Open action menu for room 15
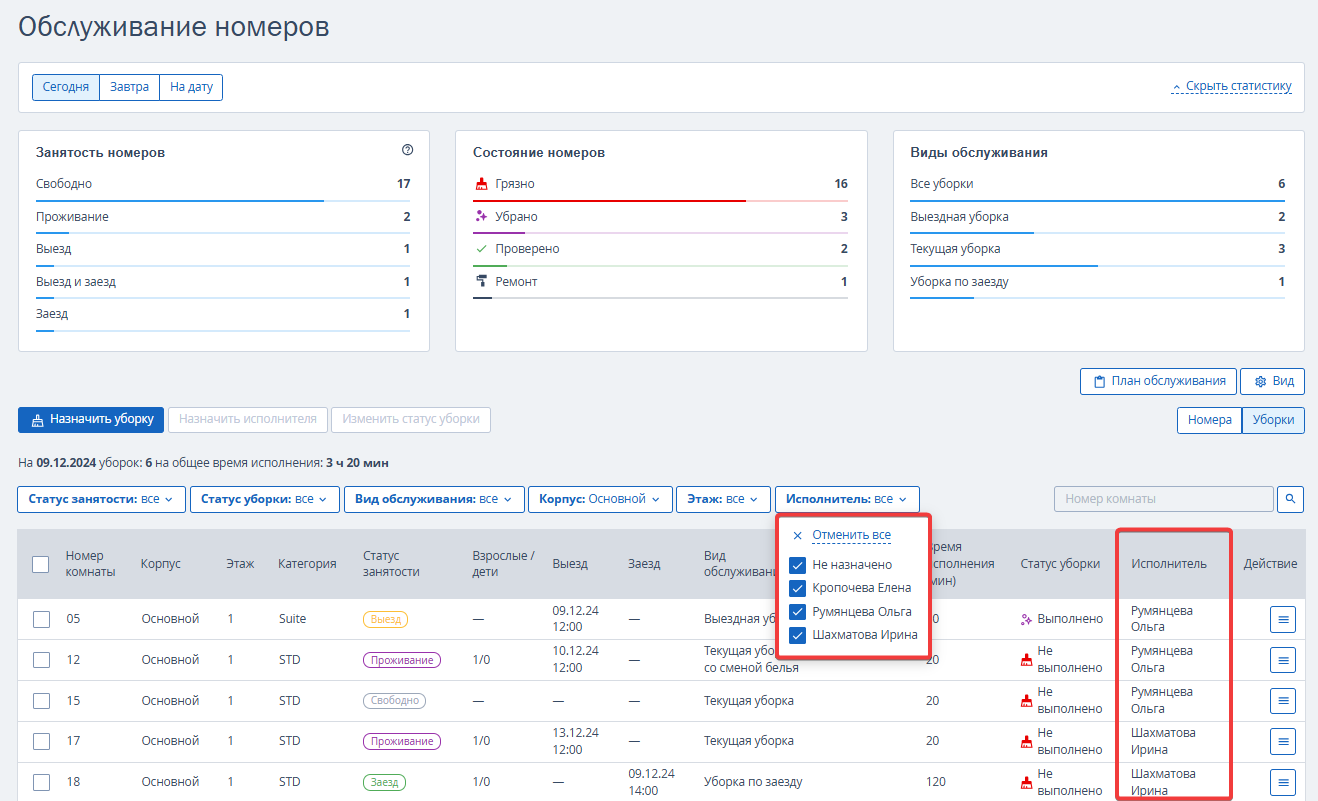 [x=1283, y=701]
